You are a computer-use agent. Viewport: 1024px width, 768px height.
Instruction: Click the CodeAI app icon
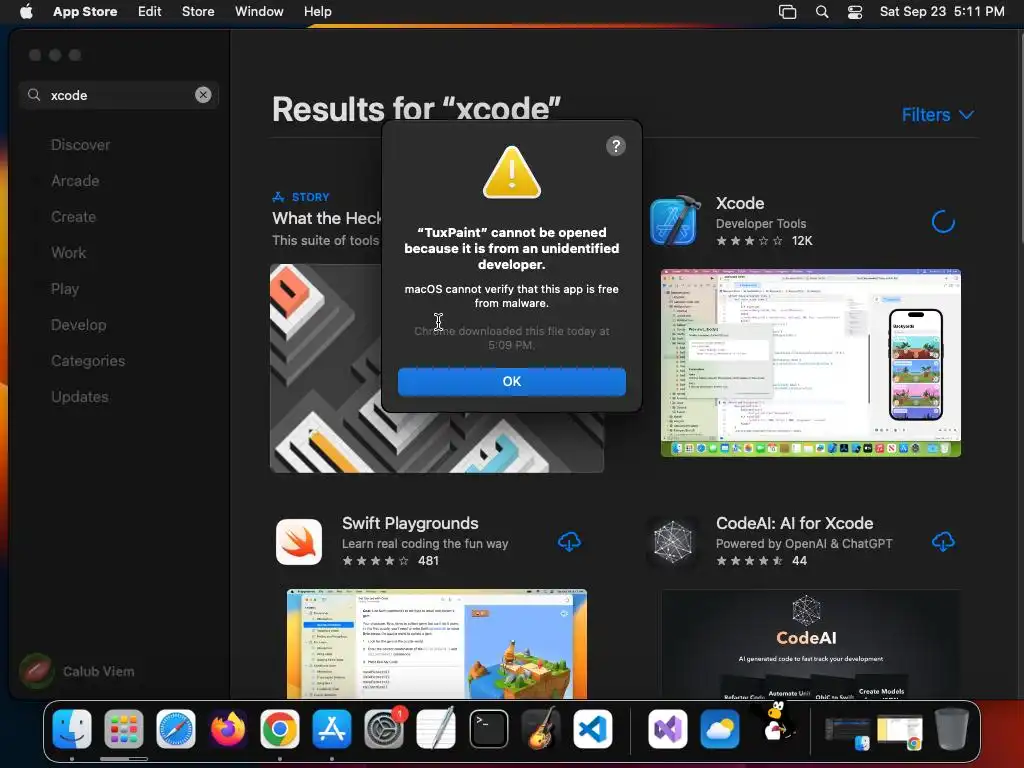pyautogui.click(x=673, y=542)
